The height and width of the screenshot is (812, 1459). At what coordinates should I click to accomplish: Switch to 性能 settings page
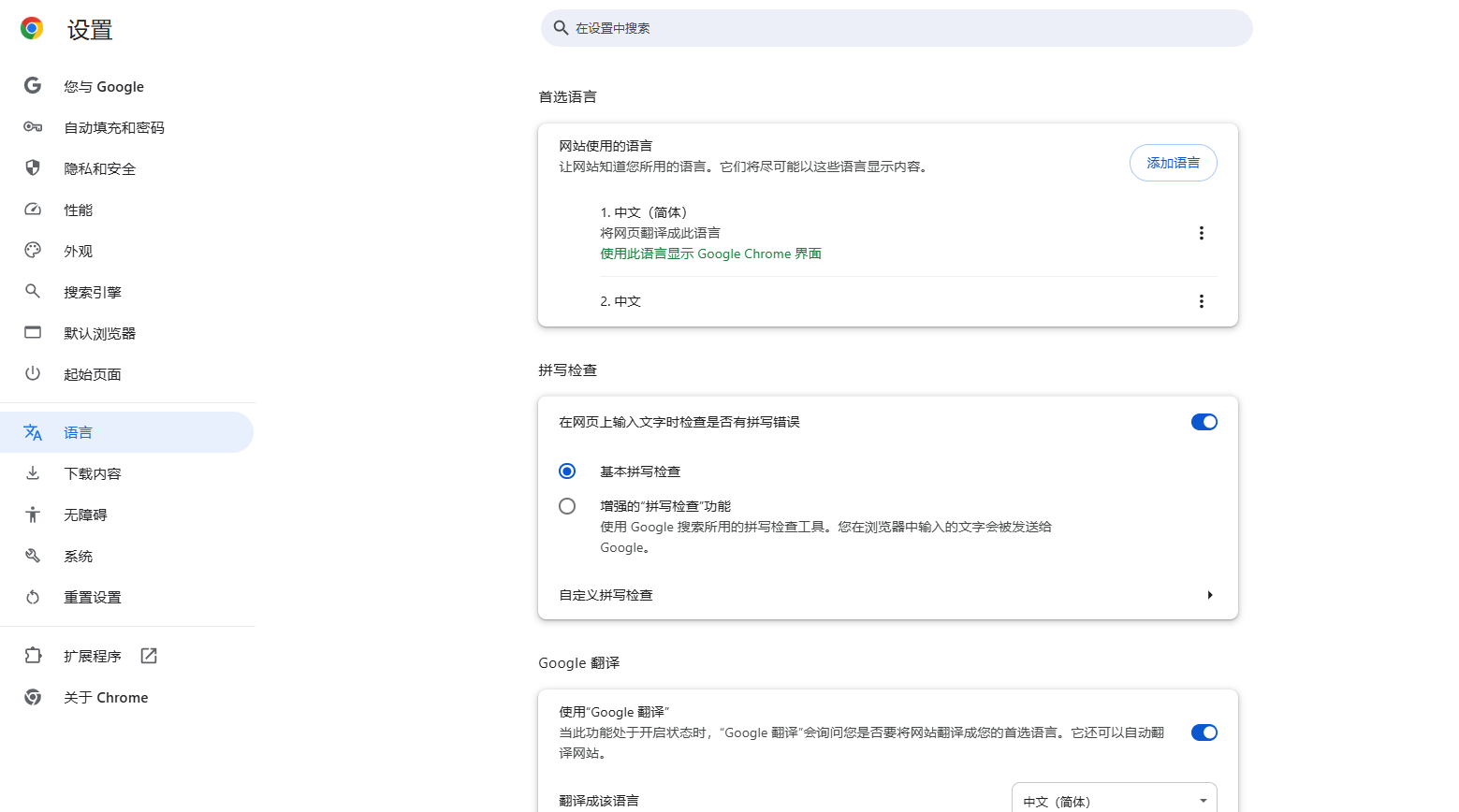point(126,210)
